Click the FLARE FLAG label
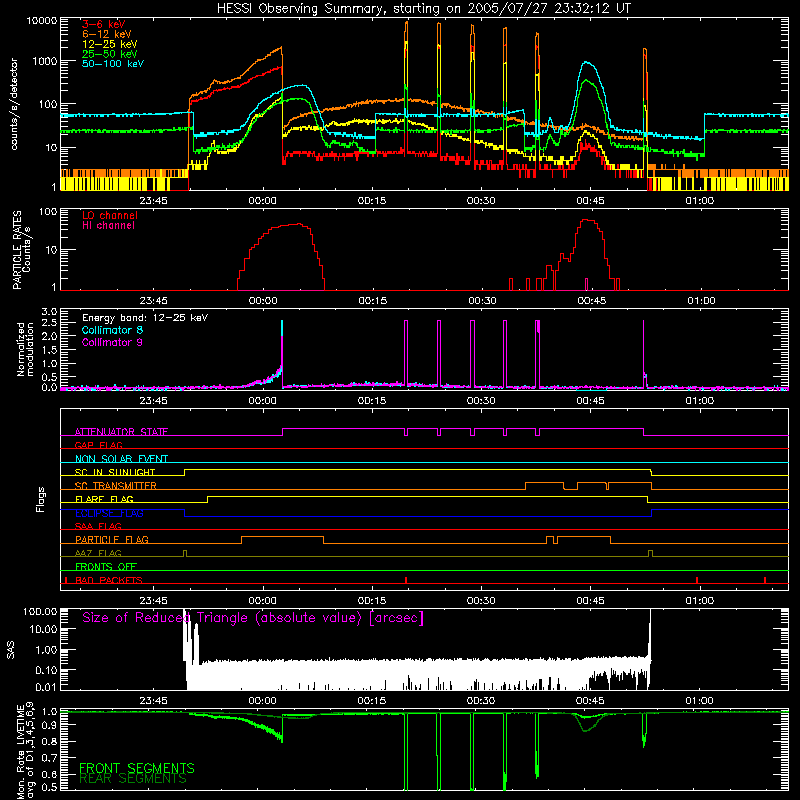 point(104,499)
